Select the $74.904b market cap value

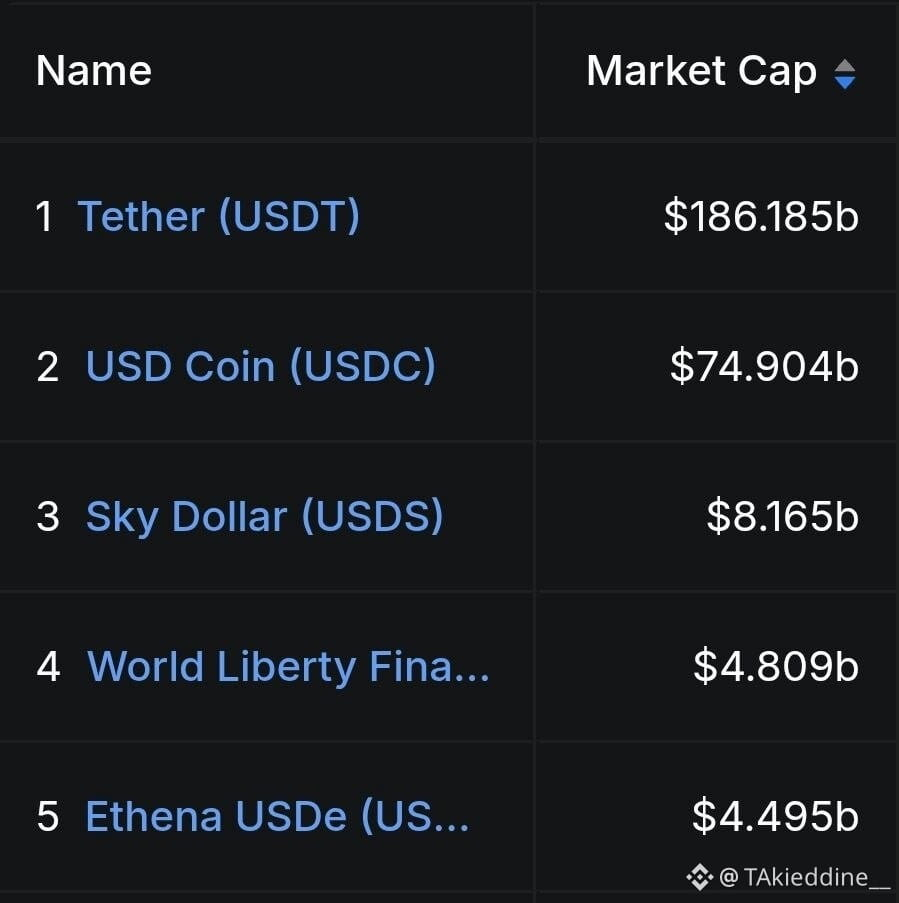(x=764, y=366)
